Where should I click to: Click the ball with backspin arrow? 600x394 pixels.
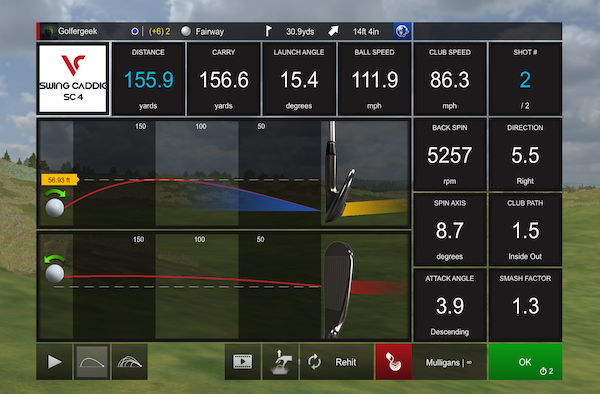point(55,204)
